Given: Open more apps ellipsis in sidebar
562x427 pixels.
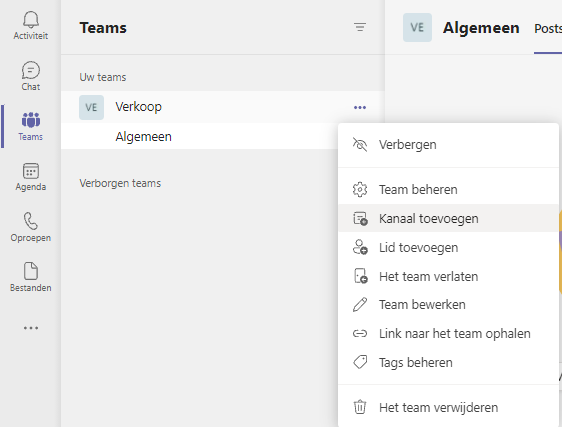Looking at the screenshot, I should tap(31, 328).
